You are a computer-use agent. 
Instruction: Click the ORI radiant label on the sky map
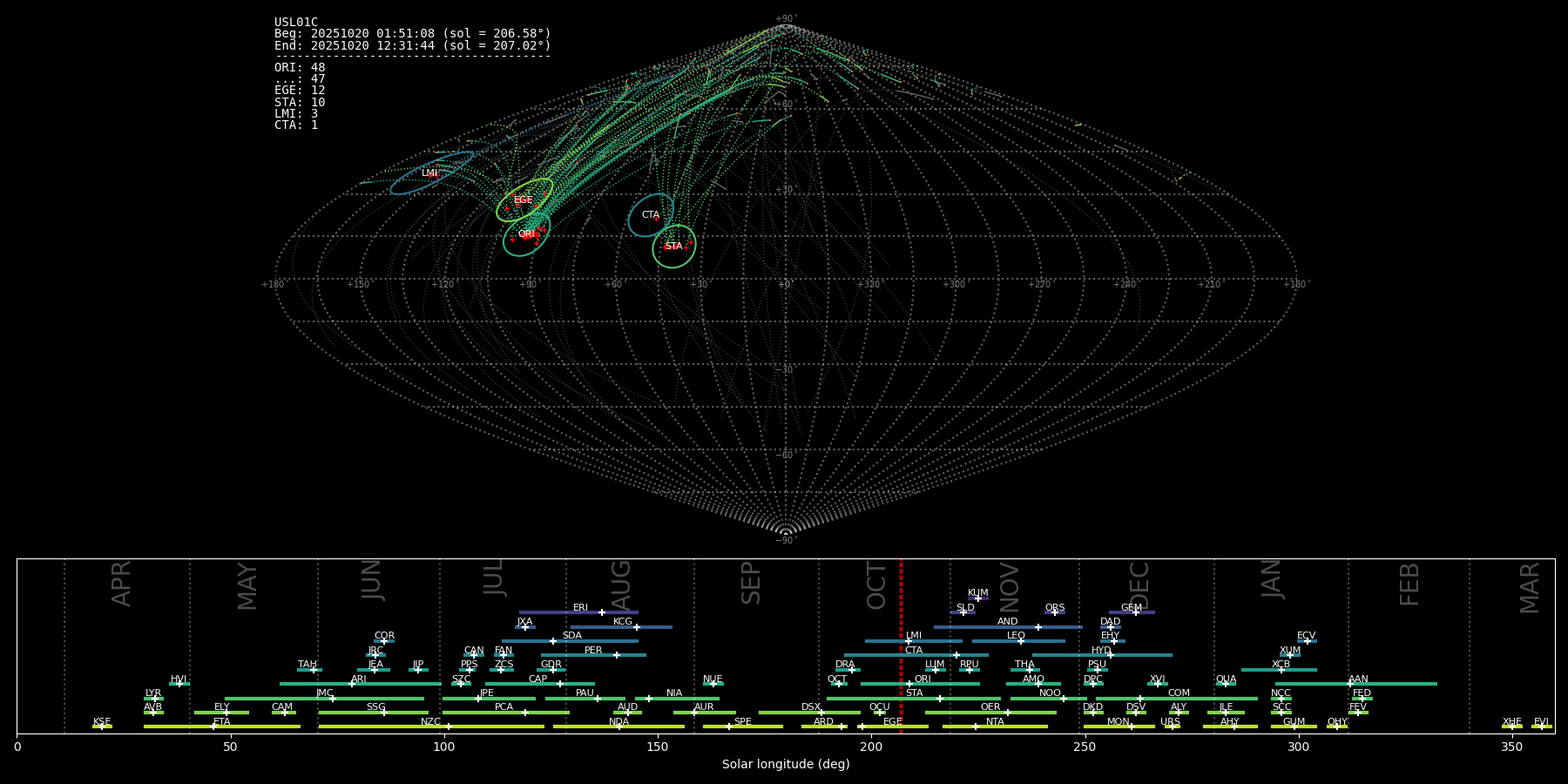pyautogui.click(x=526, y=234)
